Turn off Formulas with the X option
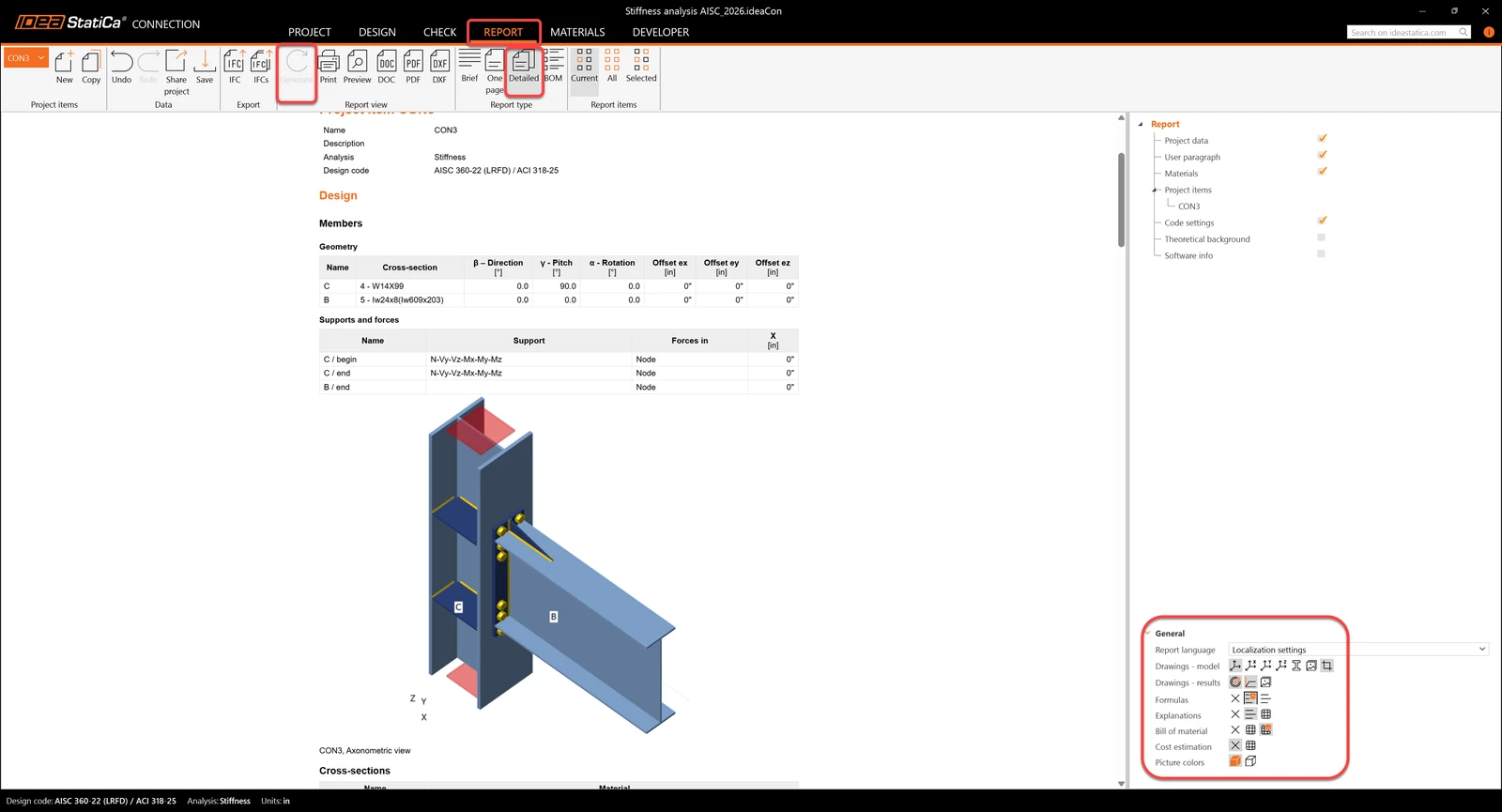The image size is (1502, 812). 1235,698
